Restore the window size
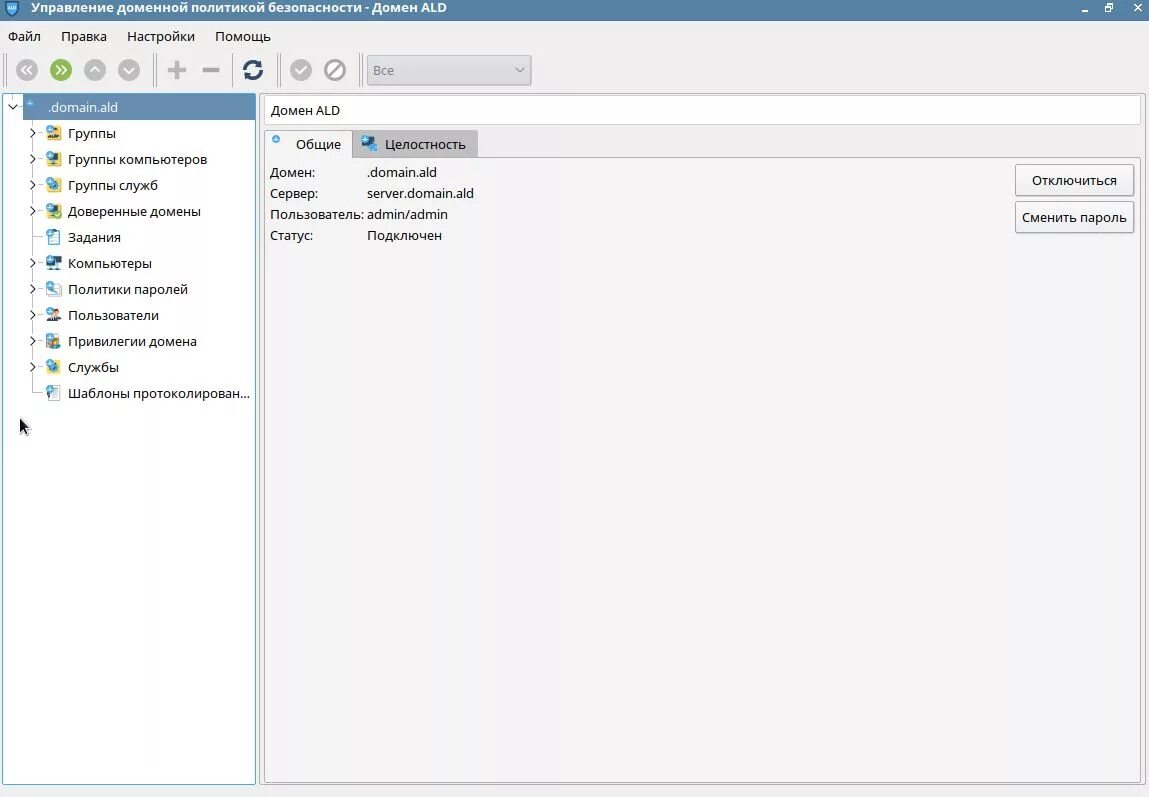Screen dimensions: 1149x797 pyautogui.click(x=1109, y=8)
